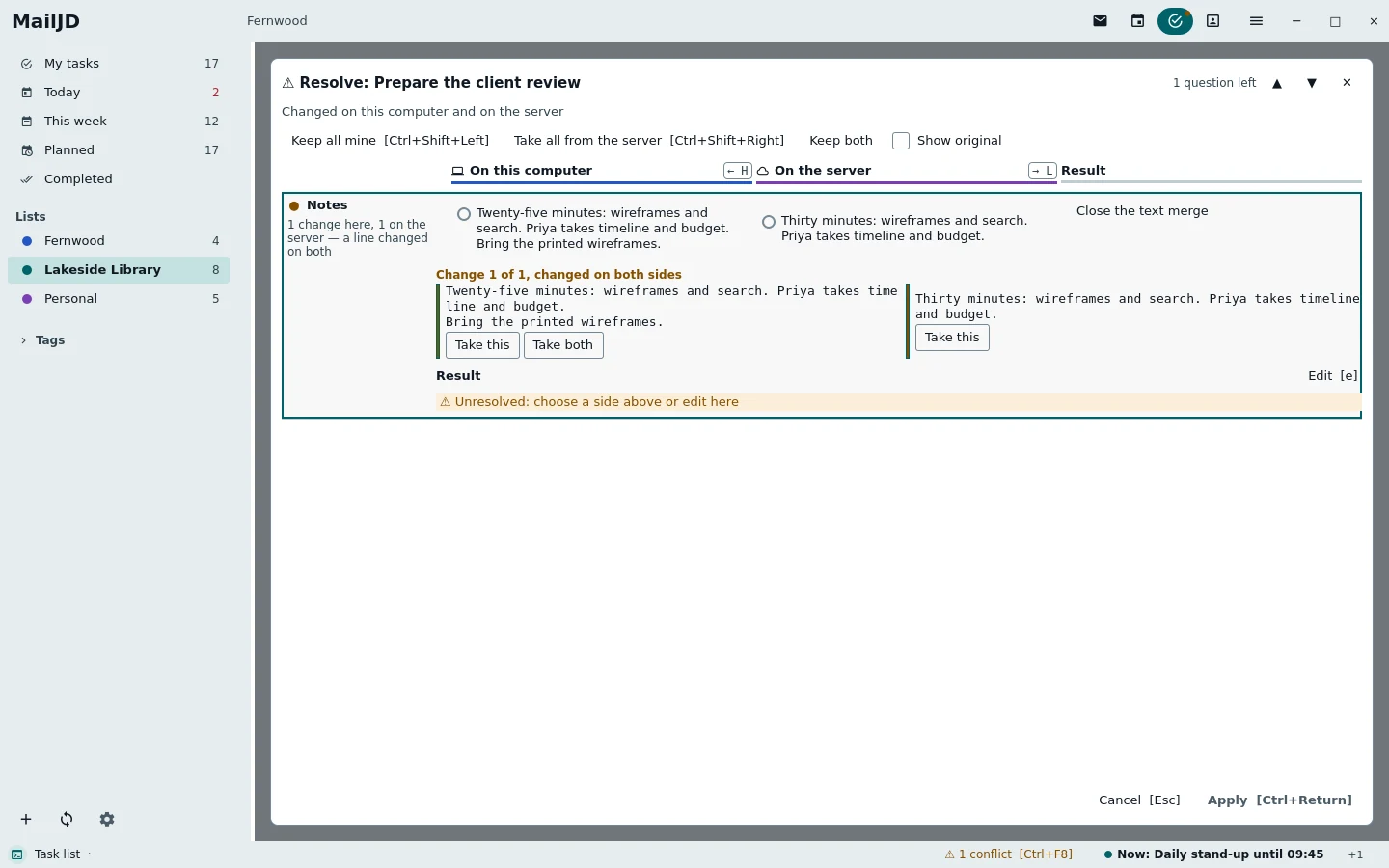
Task: Select the On the server column header
Action: pyautogui.click(x=822, y=171)
